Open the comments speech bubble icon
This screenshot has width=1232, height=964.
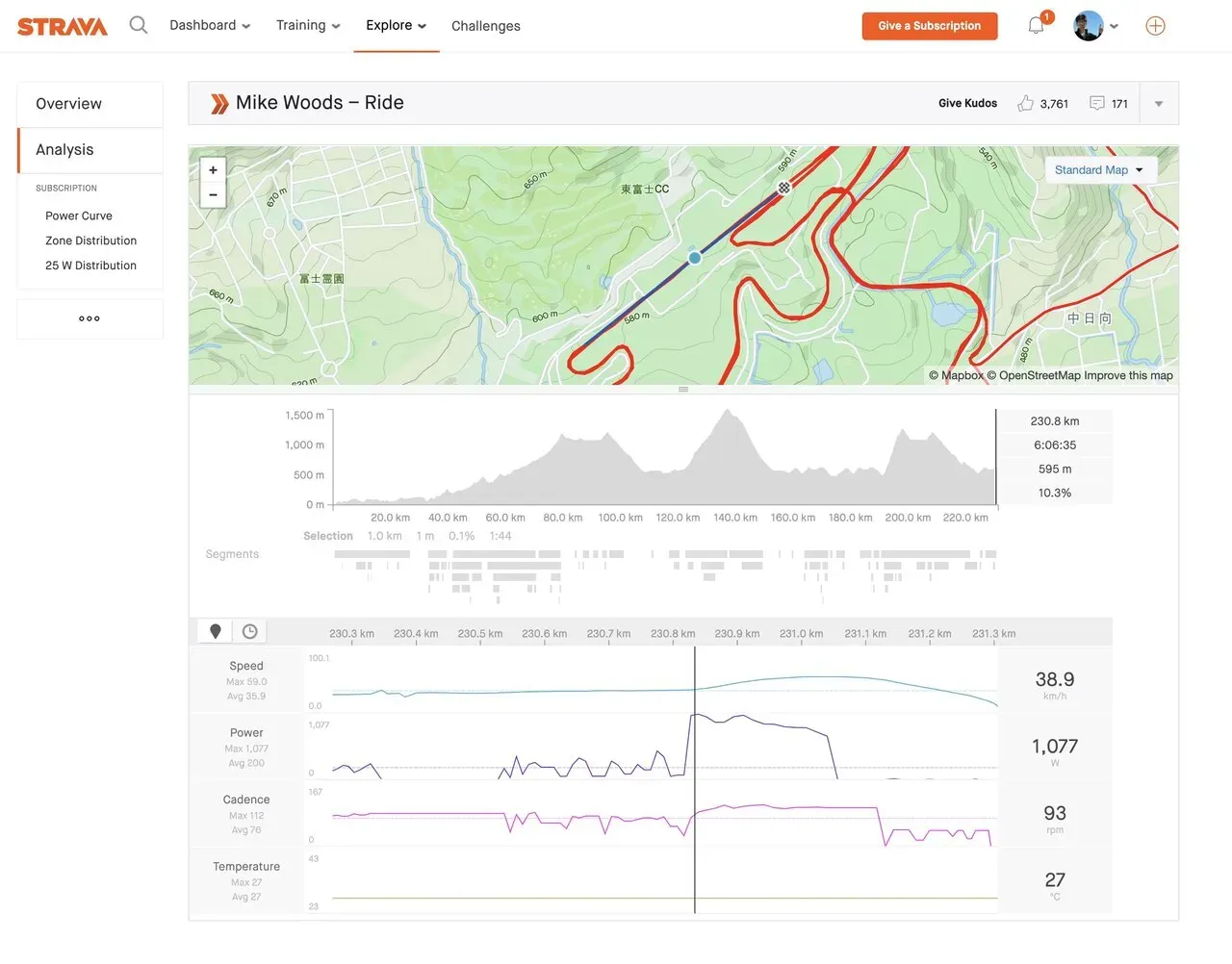1096,104
